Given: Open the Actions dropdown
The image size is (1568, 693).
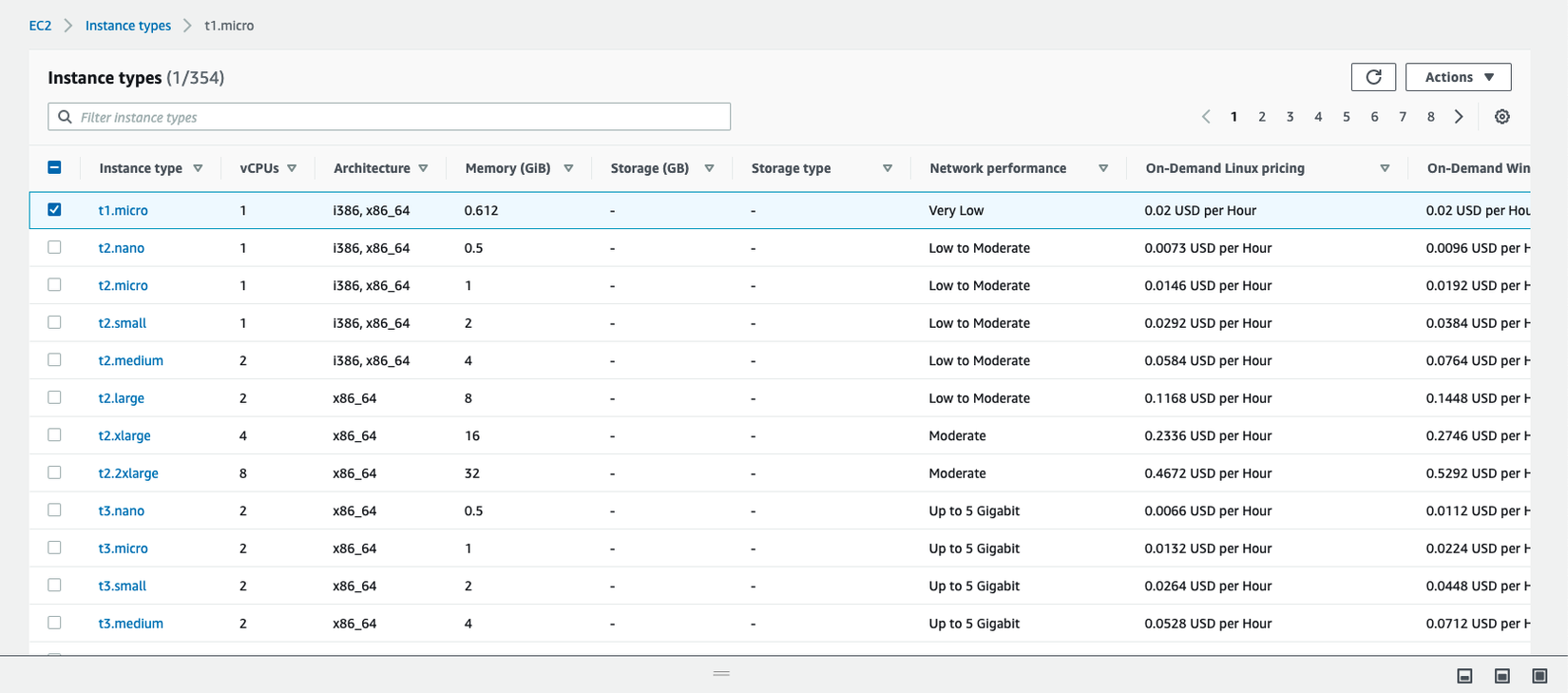Looking at the screenshot, I should (x=1458, y=77).
